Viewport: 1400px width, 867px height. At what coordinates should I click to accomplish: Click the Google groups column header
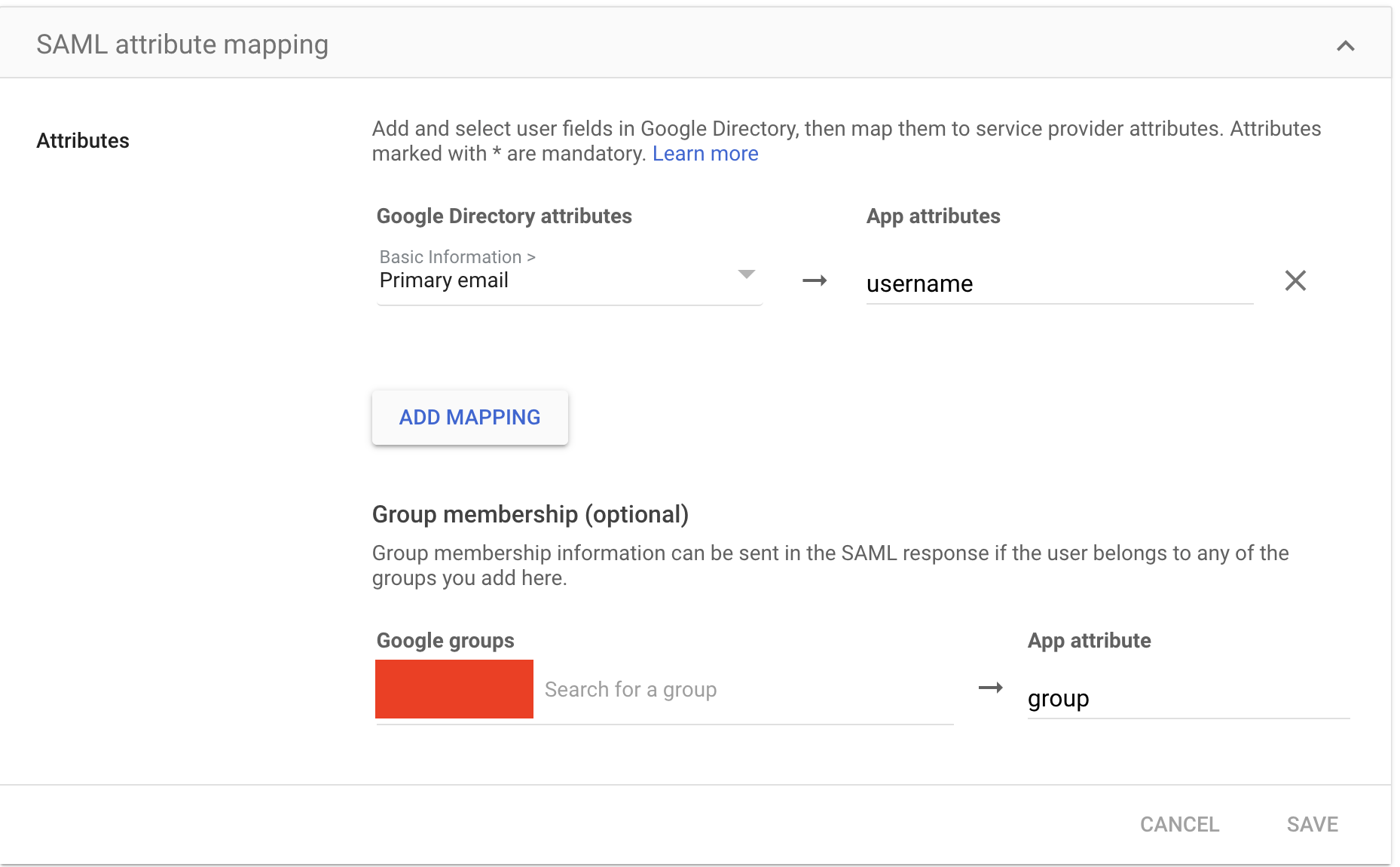tap(445, 640)
